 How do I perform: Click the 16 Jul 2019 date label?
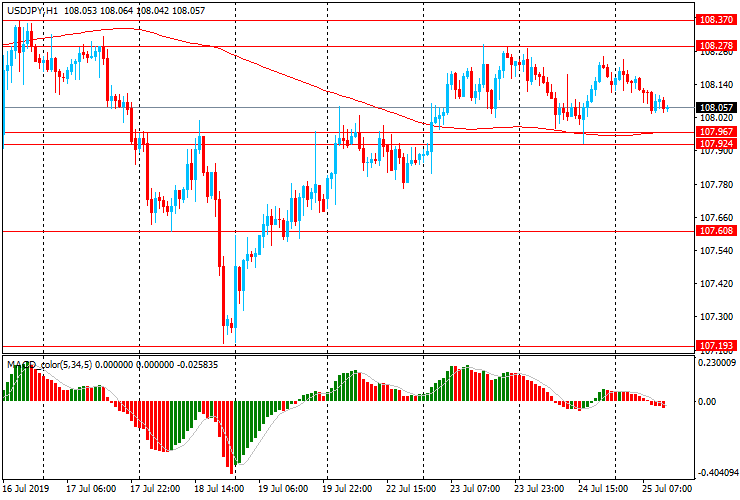click(x=26, y=488)
